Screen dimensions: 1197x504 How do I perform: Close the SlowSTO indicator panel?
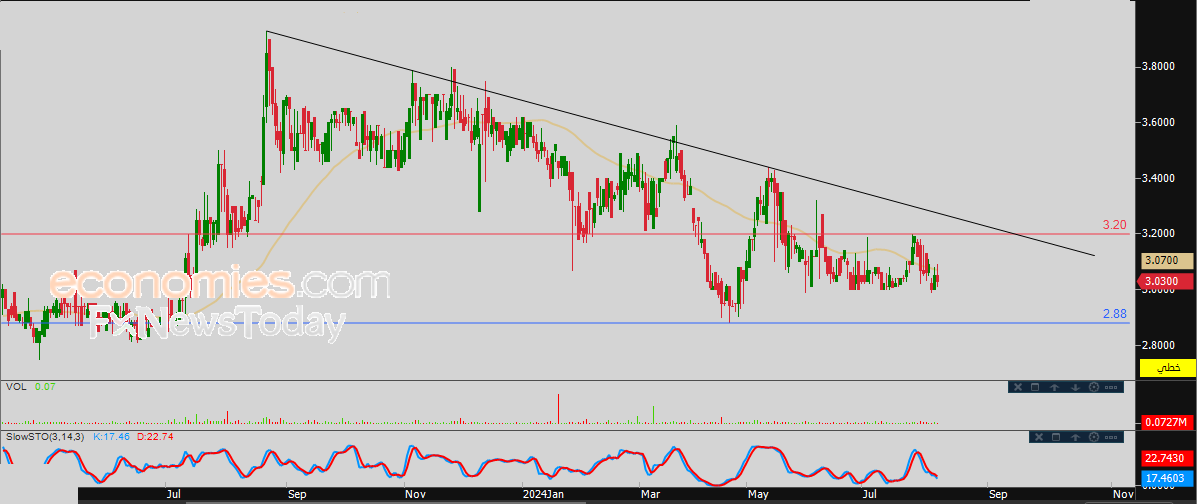click(1039, 437)
